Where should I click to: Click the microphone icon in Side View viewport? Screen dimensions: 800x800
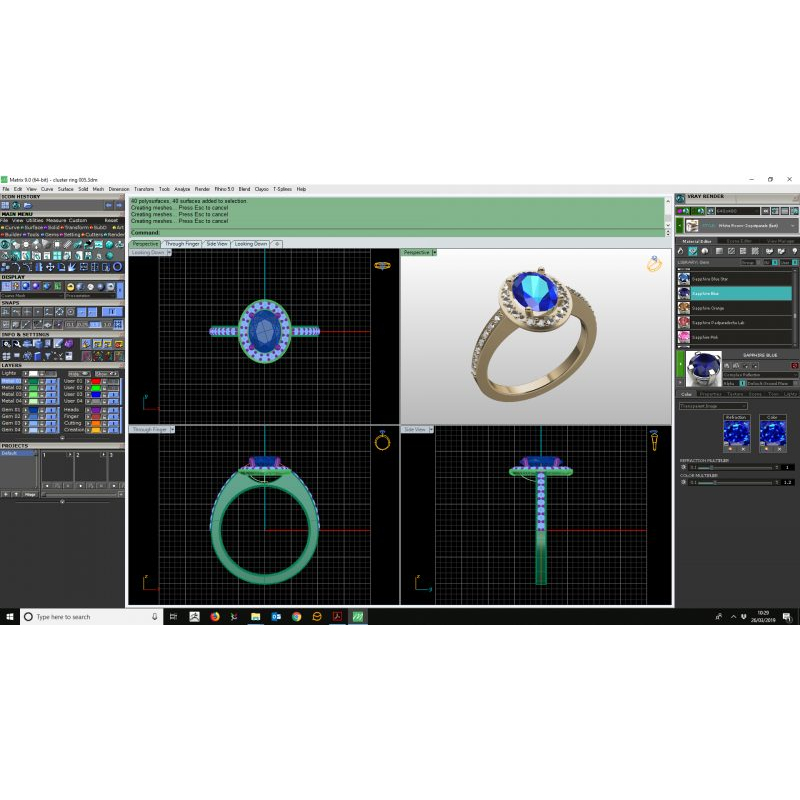click(653, 441)
